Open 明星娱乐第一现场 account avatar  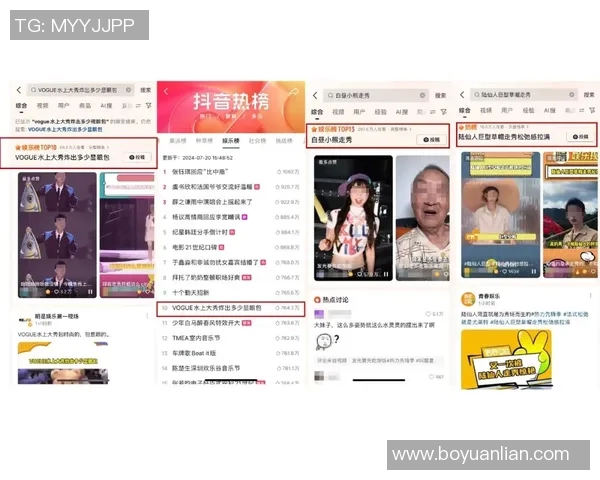click(x=24, y=320)
